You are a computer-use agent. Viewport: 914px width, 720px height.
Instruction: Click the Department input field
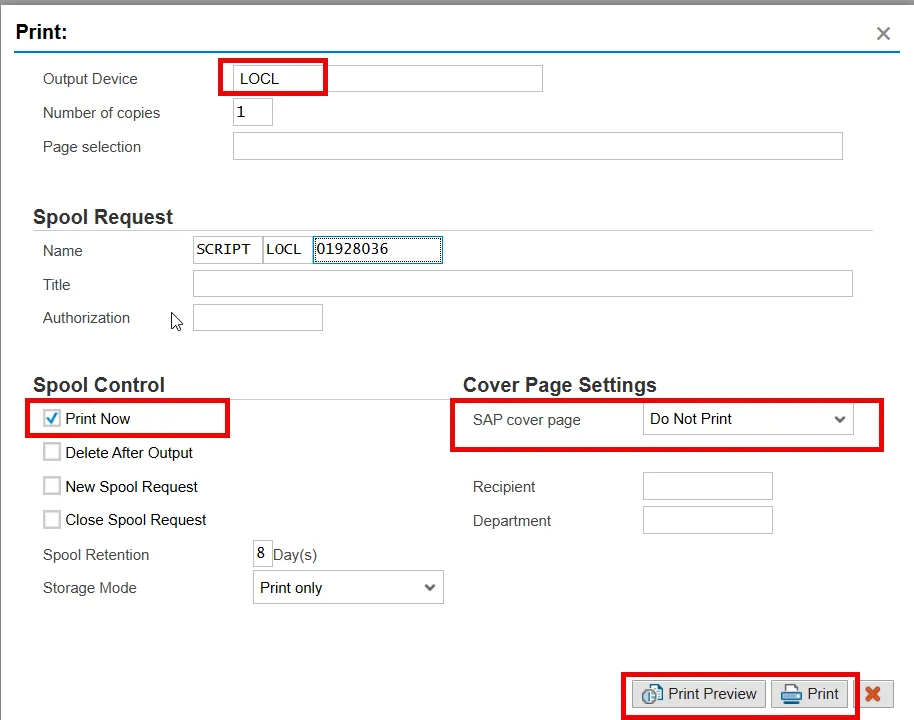(708, 520)
